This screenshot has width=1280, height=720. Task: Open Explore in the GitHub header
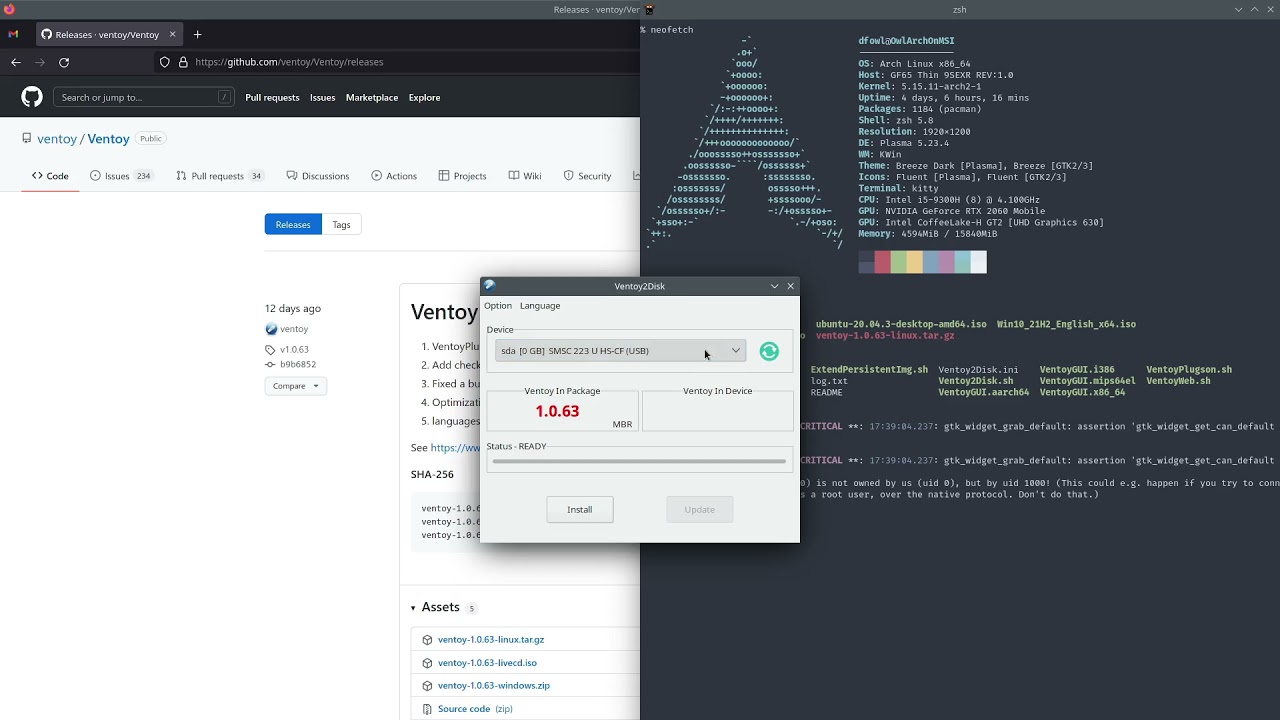coord(424,98)
